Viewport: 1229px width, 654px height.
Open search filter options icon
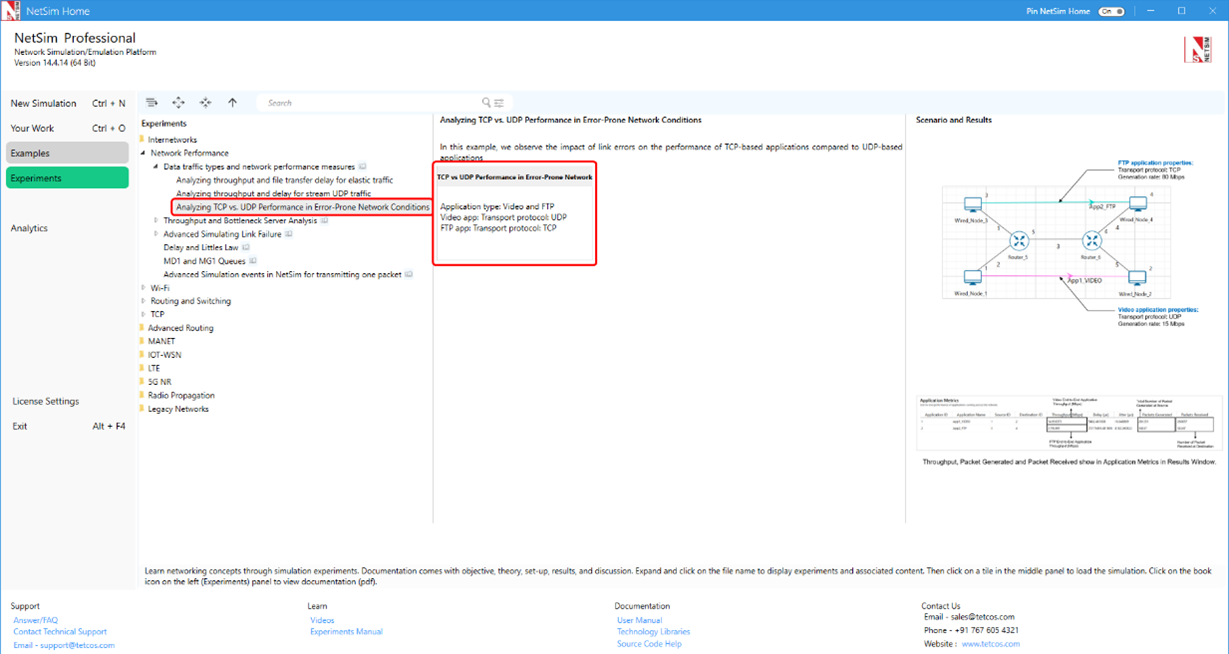pyautogui.click(x=498, y=102)
